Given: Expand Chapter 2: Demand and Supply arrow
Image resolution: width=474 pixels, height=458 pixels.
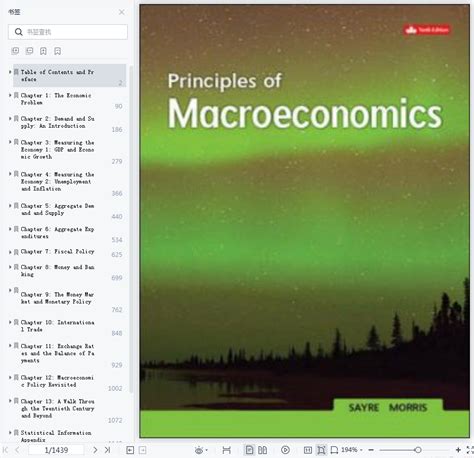Looking at the screenshot, I should coord(10,118).
